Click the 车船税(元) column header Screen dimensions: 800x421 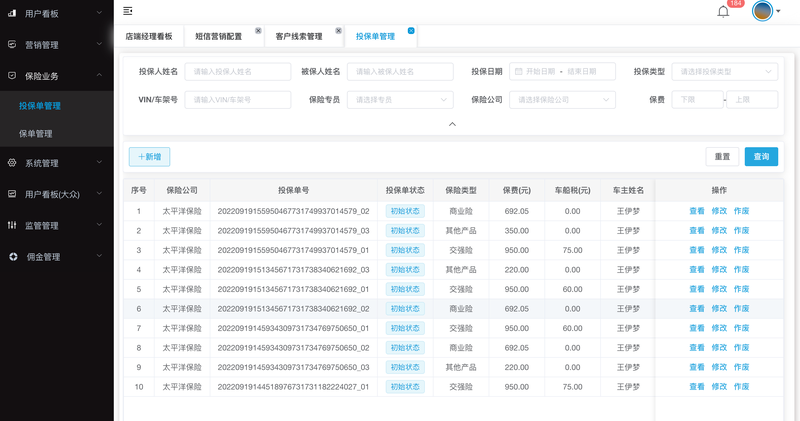click(x=572, y=190)
